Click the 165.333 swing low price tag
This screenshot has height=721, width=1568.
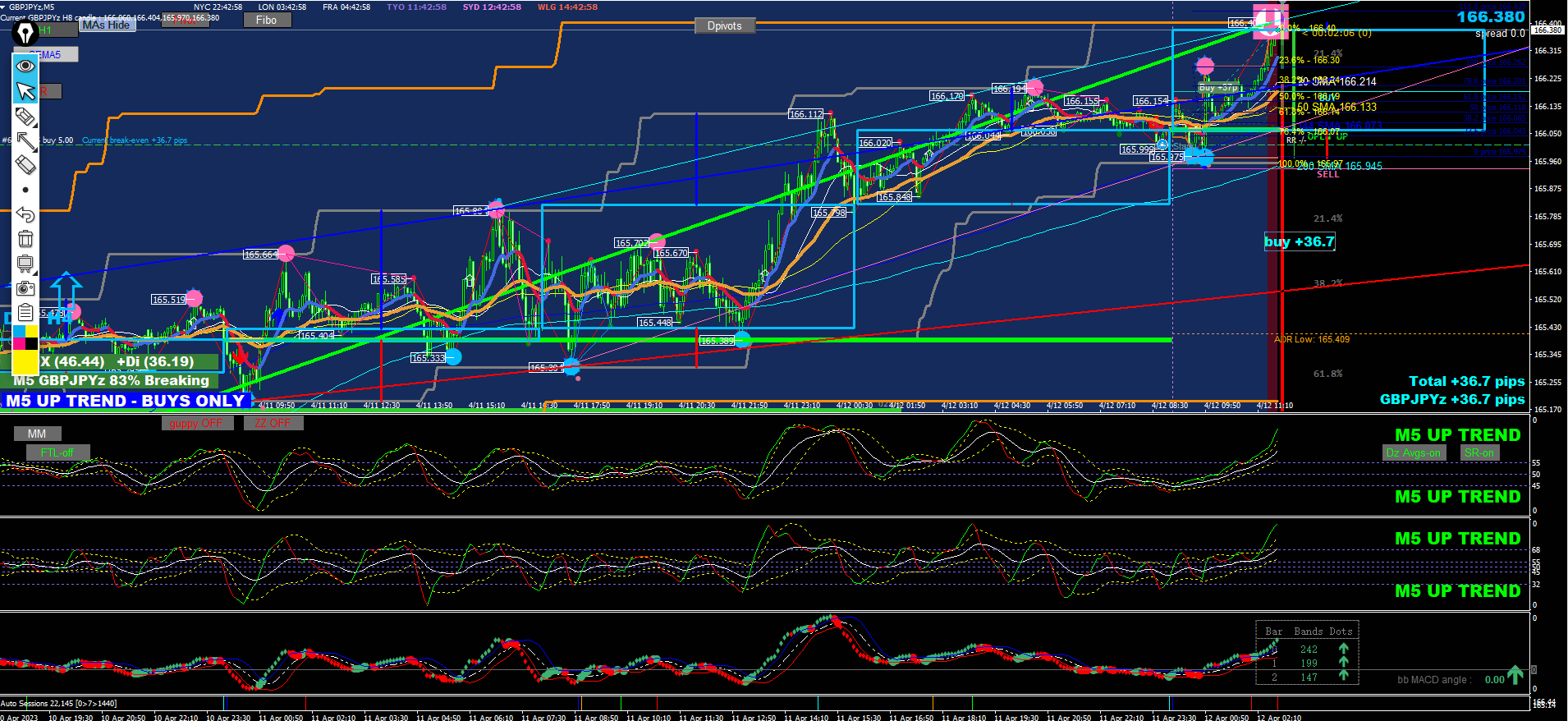point(428,358)
